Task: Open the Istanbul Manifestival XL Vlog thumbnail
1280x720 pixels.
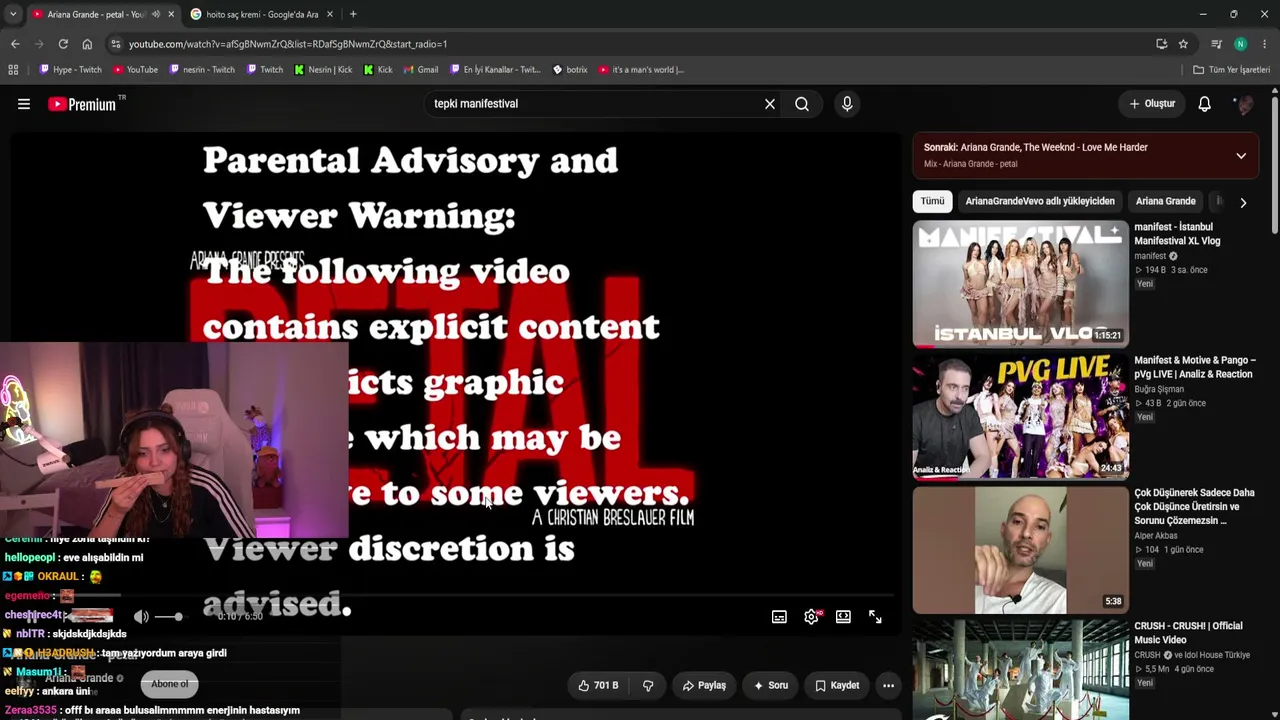Action: (1020, 284)
